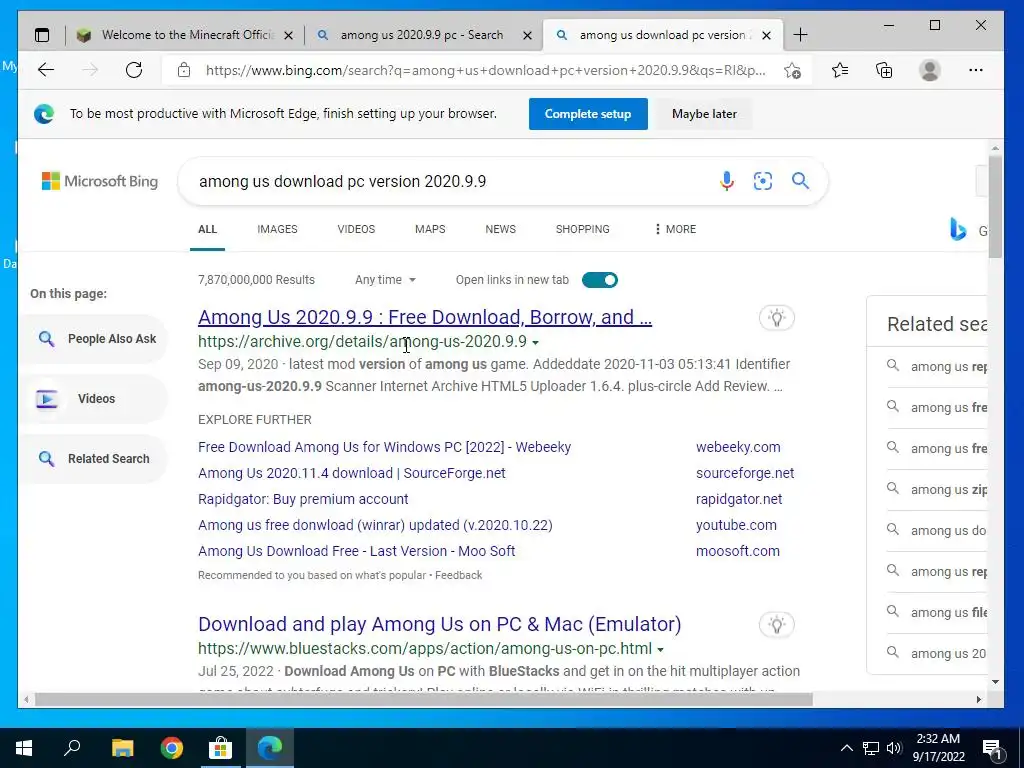The image size is (1024, 768).
Task: Open visual search camera icon
Action: pos(763,181)
